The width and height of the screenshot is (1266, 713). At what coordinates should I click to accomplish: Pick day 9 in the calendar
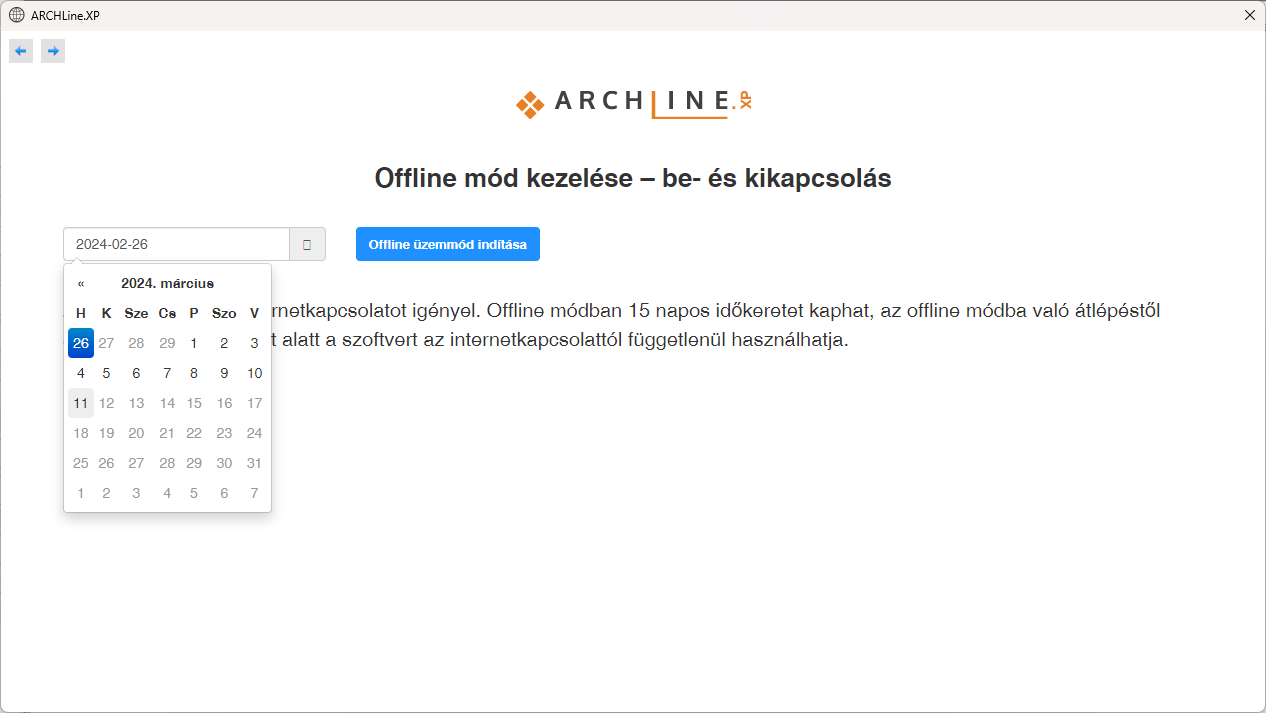[x=224, y=373]
